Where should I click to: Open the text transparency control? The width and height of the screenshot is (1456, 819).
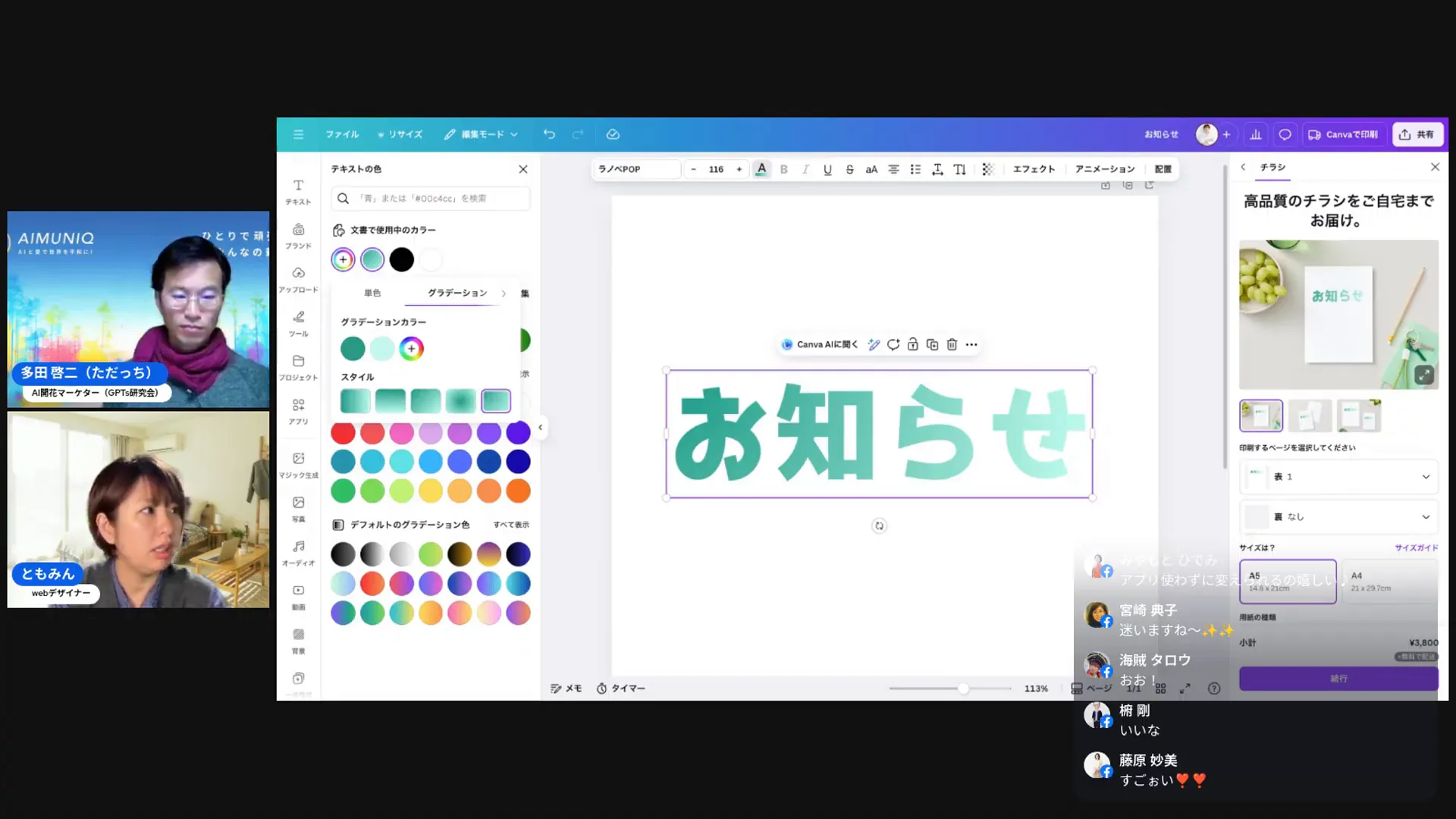987,169
